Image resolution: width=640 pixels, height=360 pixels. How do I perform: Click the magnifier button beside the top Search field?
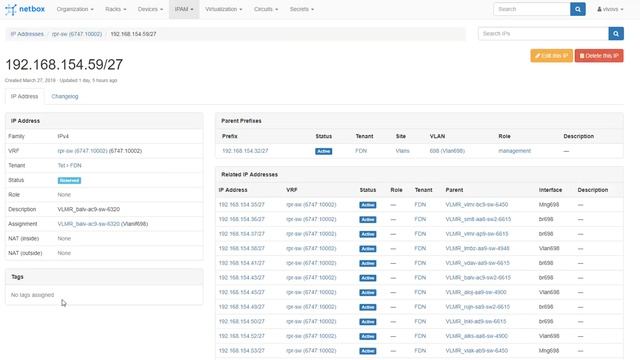pyautogui.click(x=578, y=9)
